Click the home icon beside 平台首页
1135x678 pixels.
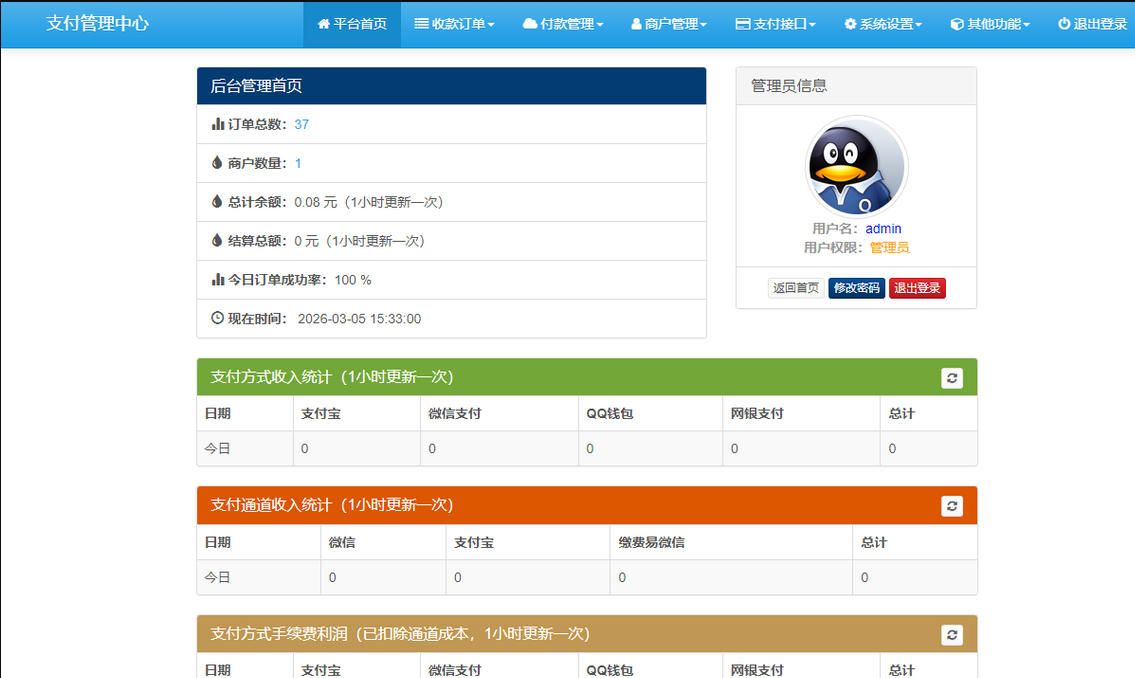[x=323, y=24]
